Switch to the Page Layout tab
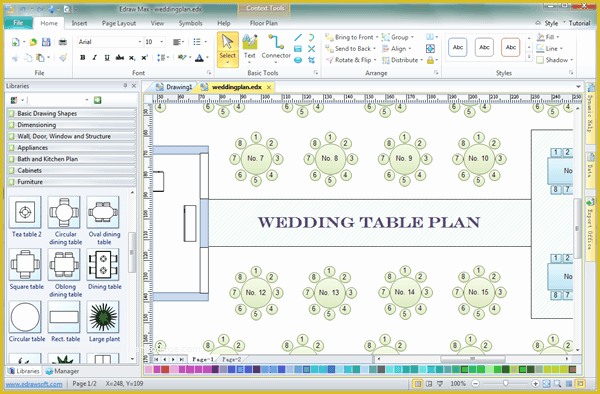 (x=119, y=23)
